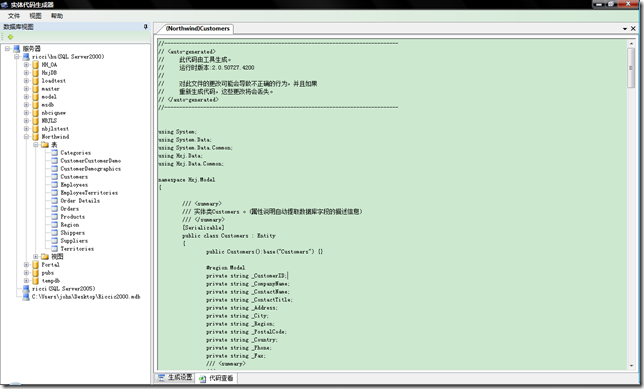
Task: Select the CustomerDemographics table
Action: (x=90, y=169)
